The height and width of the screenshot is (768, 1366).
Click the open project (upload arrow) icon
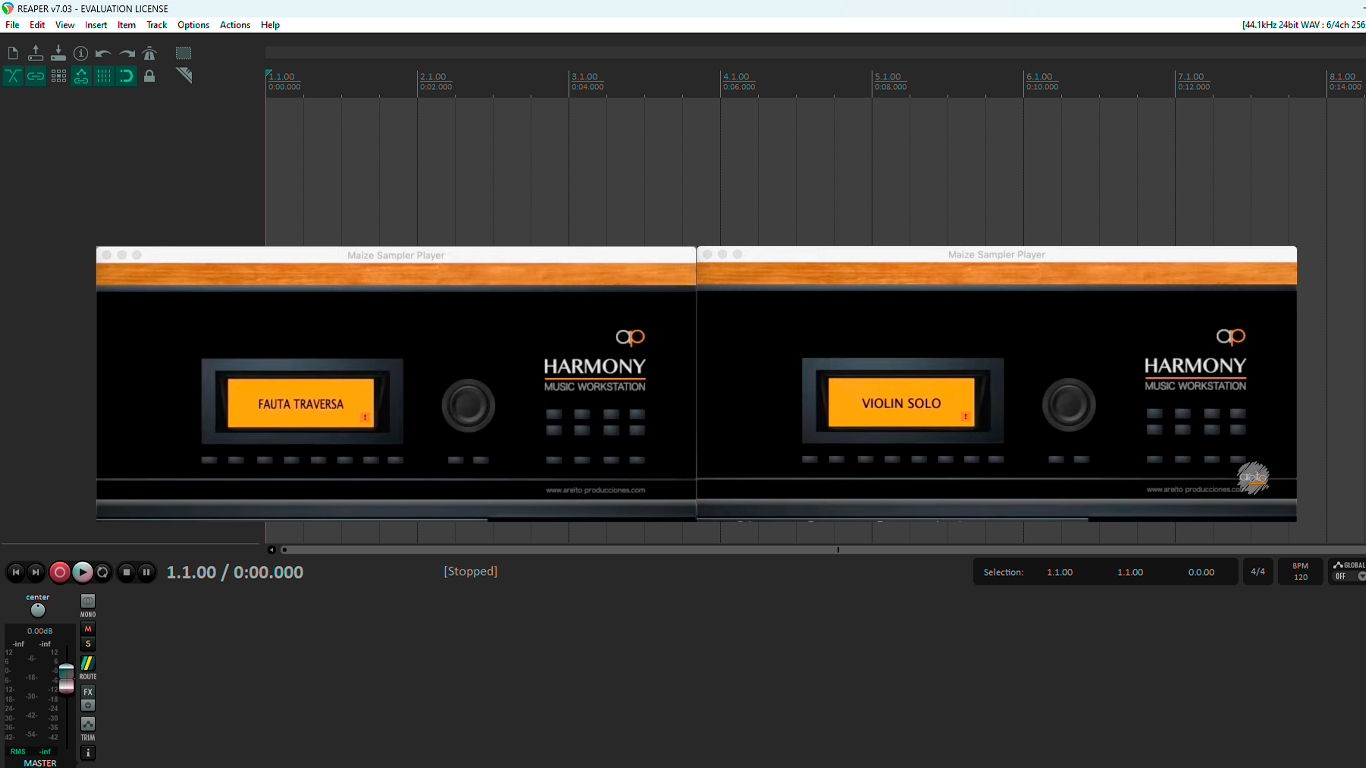36,53
